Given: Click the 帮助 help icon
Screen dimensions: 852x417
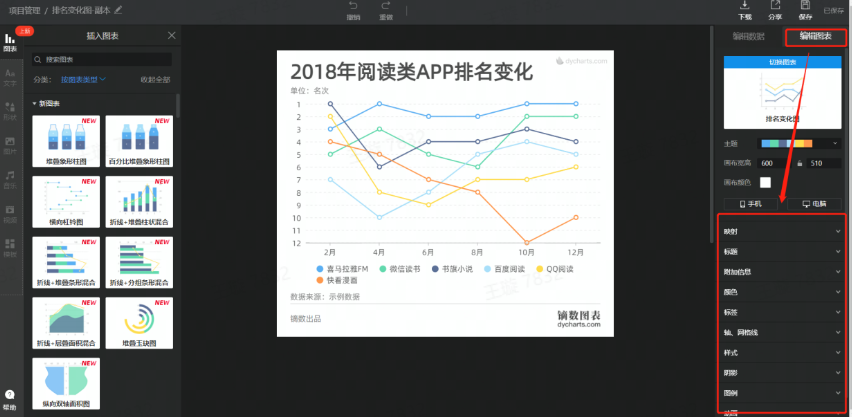Looking at the screenshot, I should tap(9, 400).
